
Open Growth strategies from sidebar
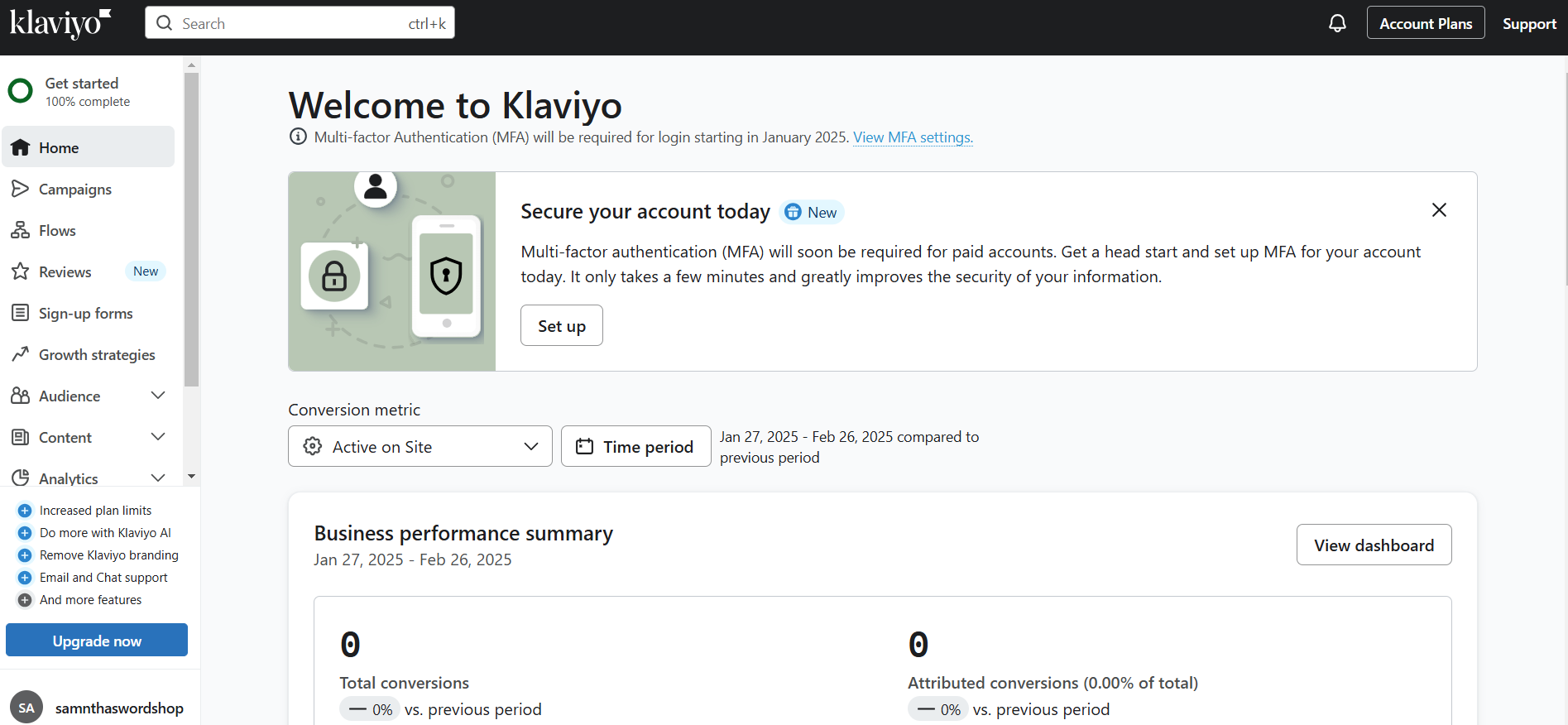[89, 354]
